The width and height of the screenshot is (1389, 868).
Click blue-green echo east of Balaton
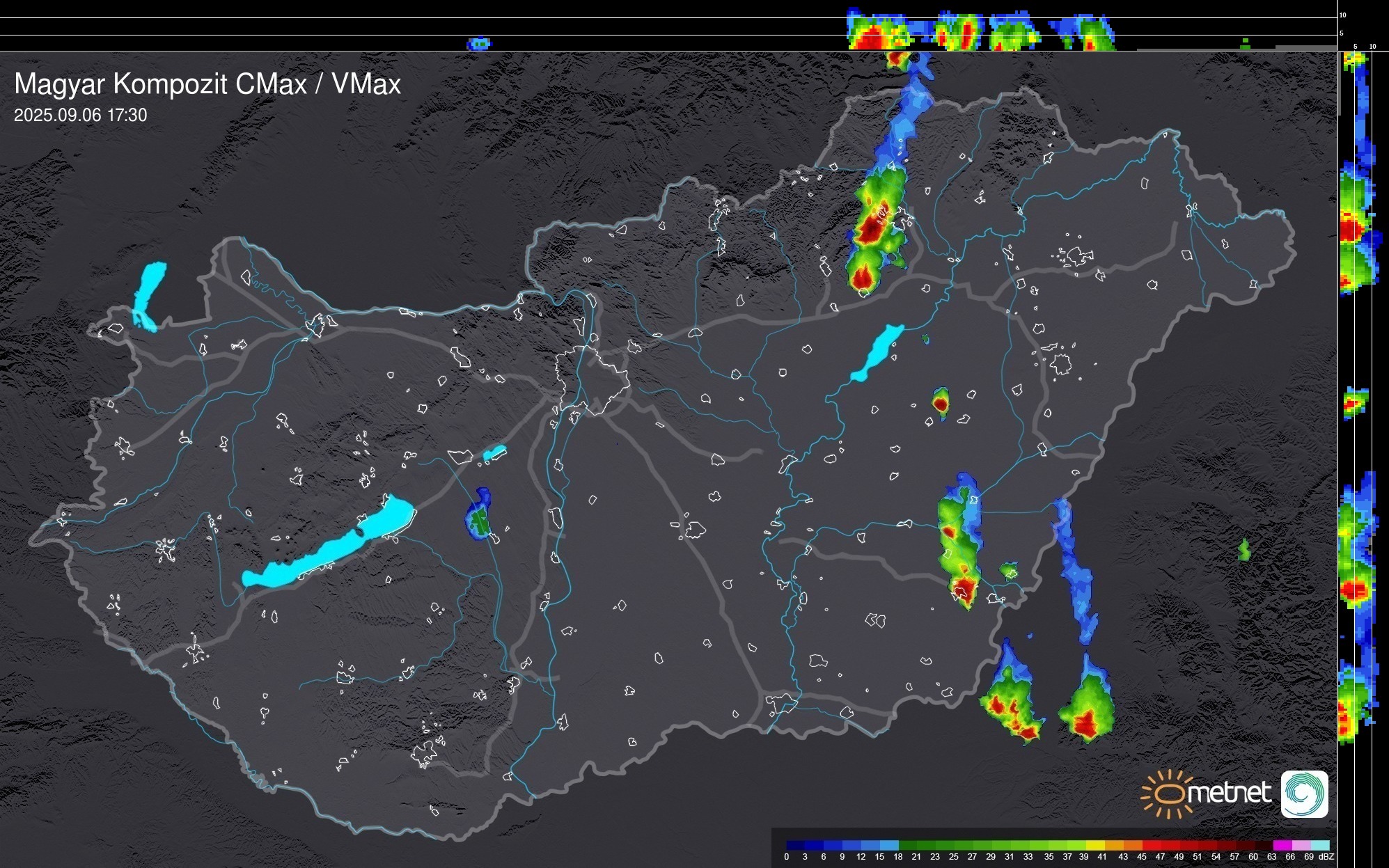click(478, 519)
